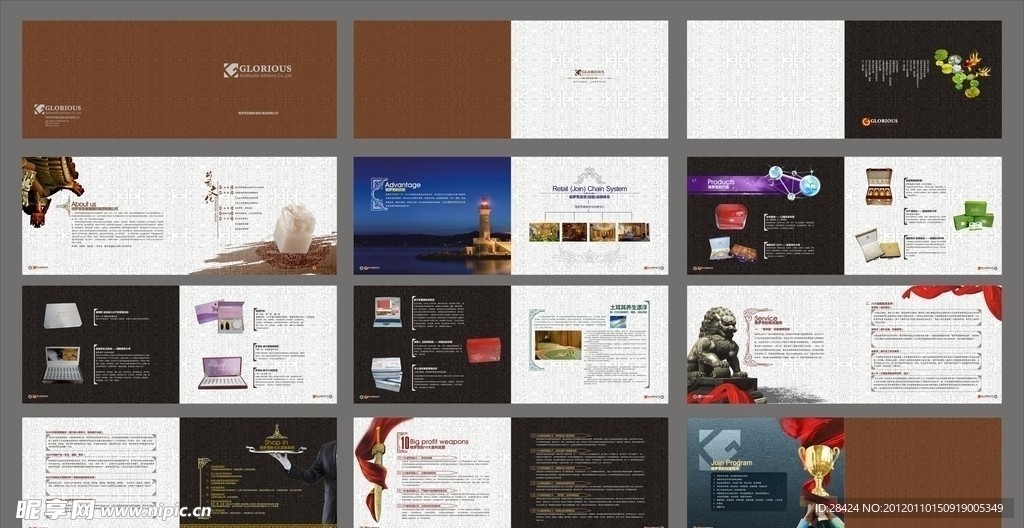Select the green floral artwork on black page
Screen dimensions: 1024x528
961,73
